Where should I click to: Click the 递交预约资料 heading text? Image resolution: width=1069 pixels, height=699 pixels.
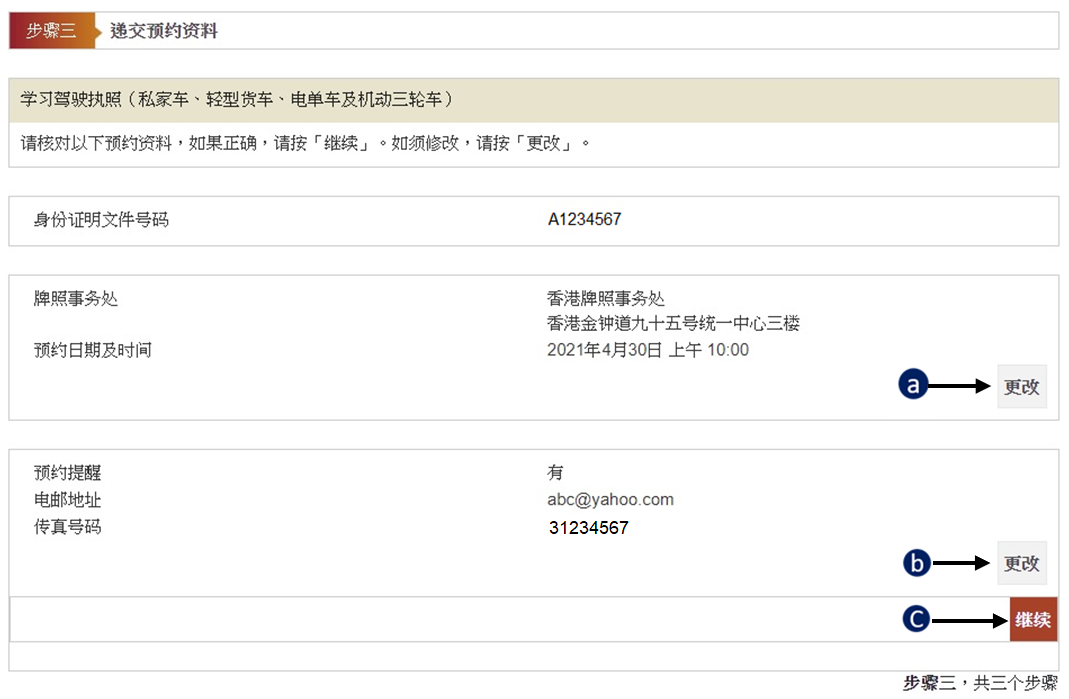tap(164, 31)
